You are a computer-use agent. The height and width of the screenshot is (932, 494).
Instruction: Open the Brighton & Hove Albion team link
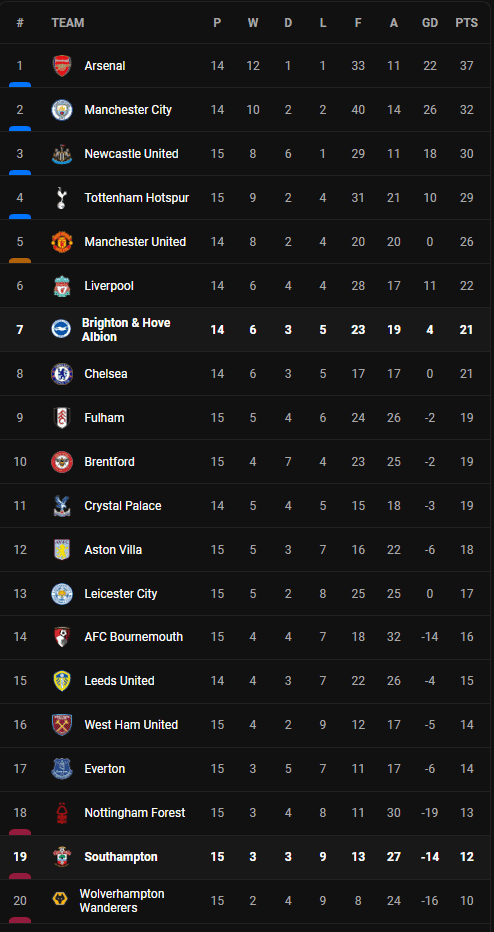[x=126, y=330]
